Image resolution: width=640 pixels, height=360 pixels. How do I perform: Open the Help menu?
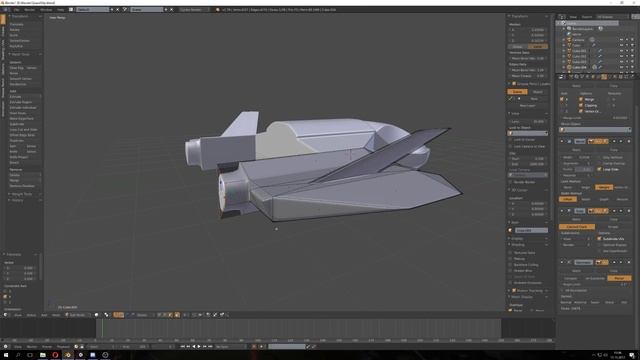point(61,9)
